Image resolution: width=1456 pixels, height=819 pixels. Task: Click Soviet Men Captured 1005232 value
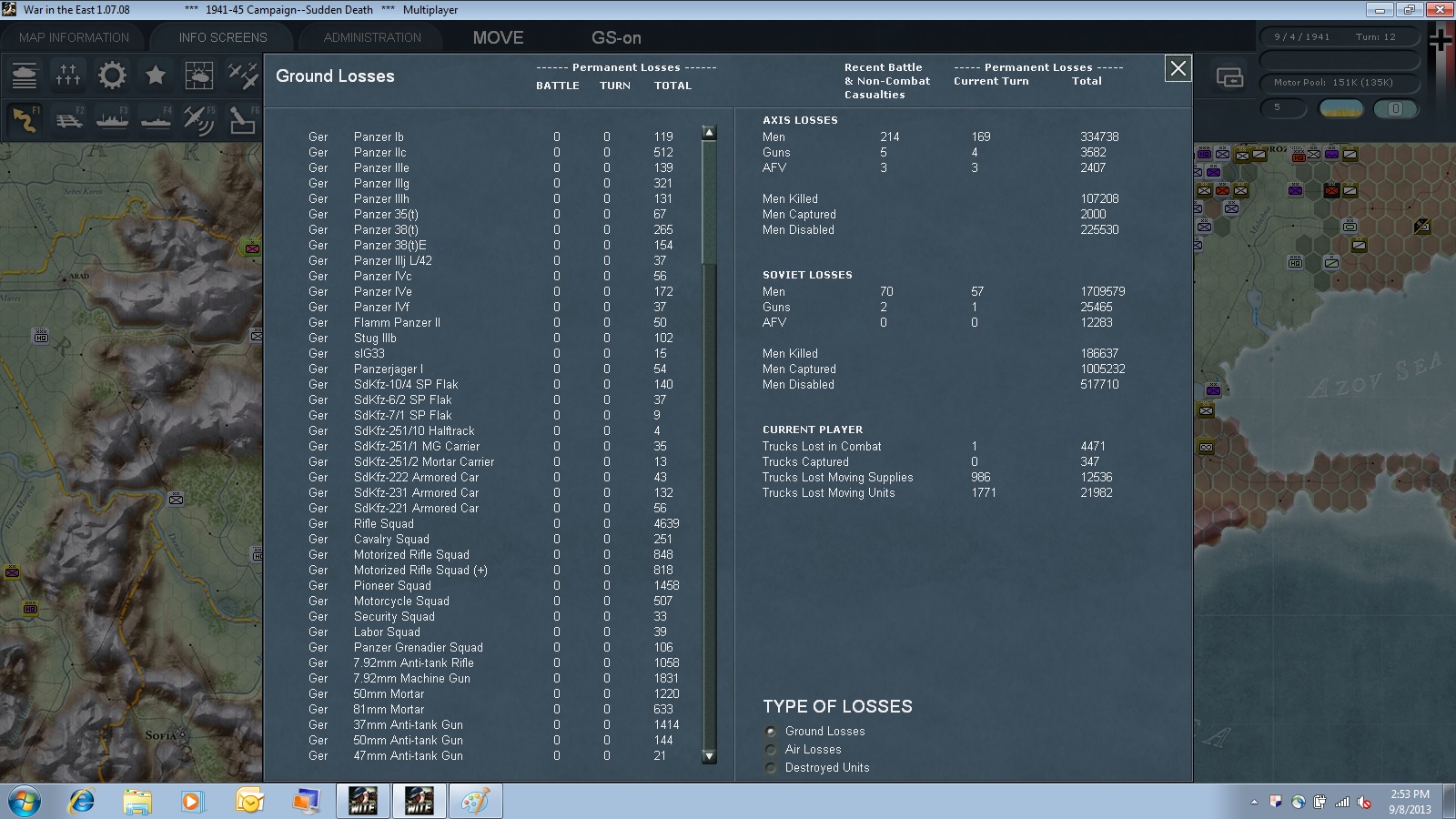coord(1103,369)
